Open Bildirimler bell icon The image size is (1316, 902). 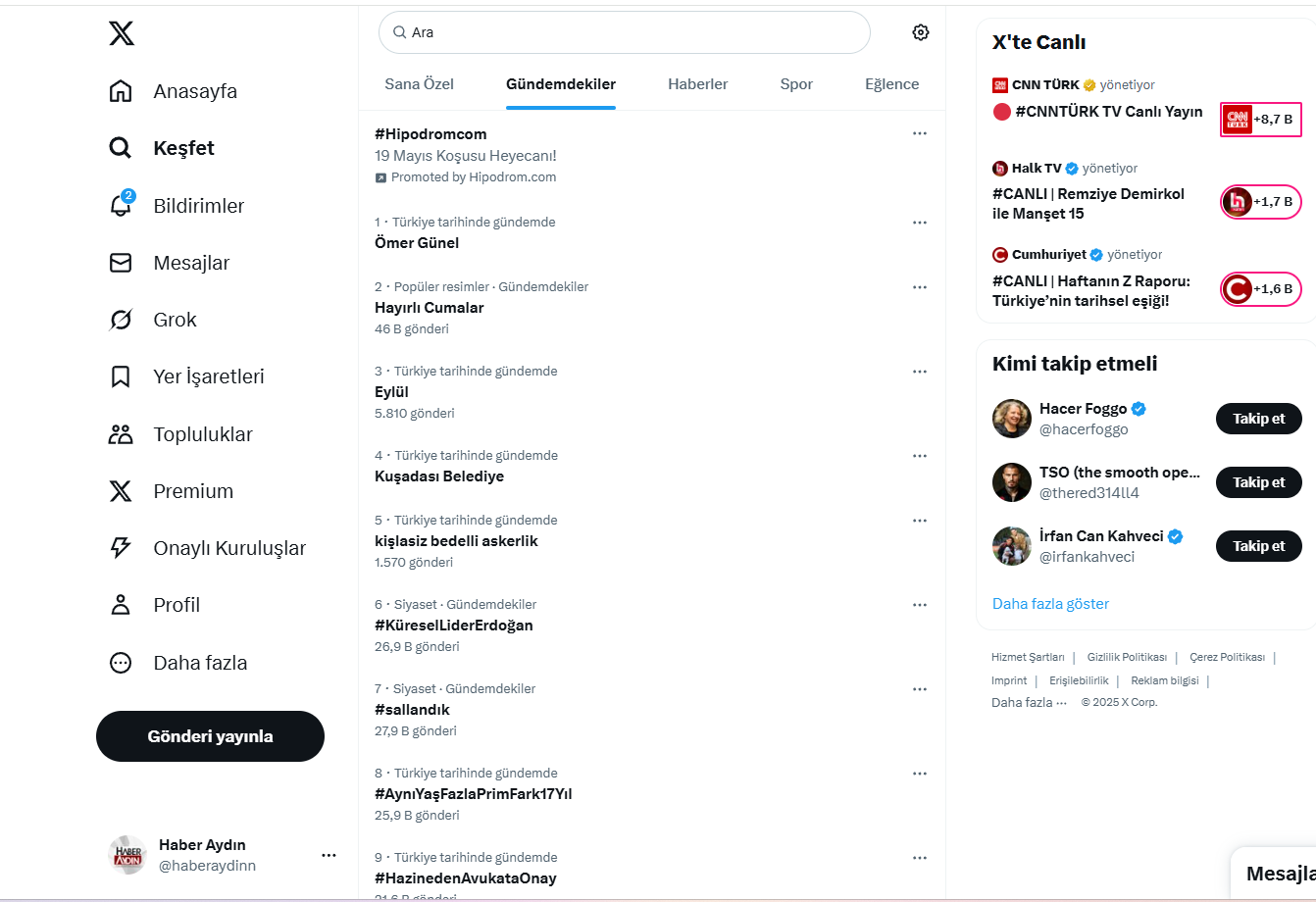click(121, 206)
